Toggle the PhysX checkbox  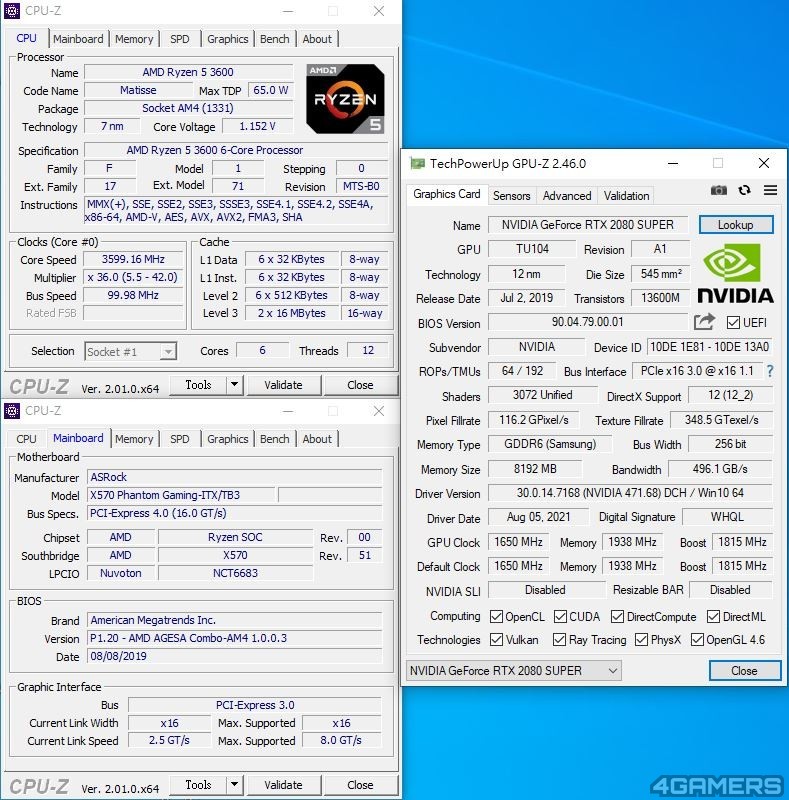642,639
